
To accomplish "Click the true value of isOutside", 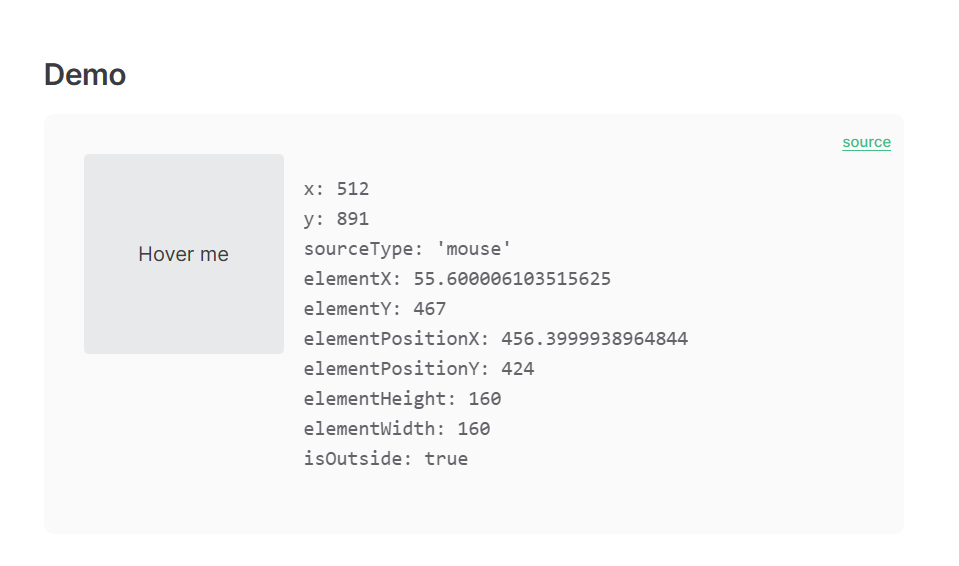I will point(446,459).
